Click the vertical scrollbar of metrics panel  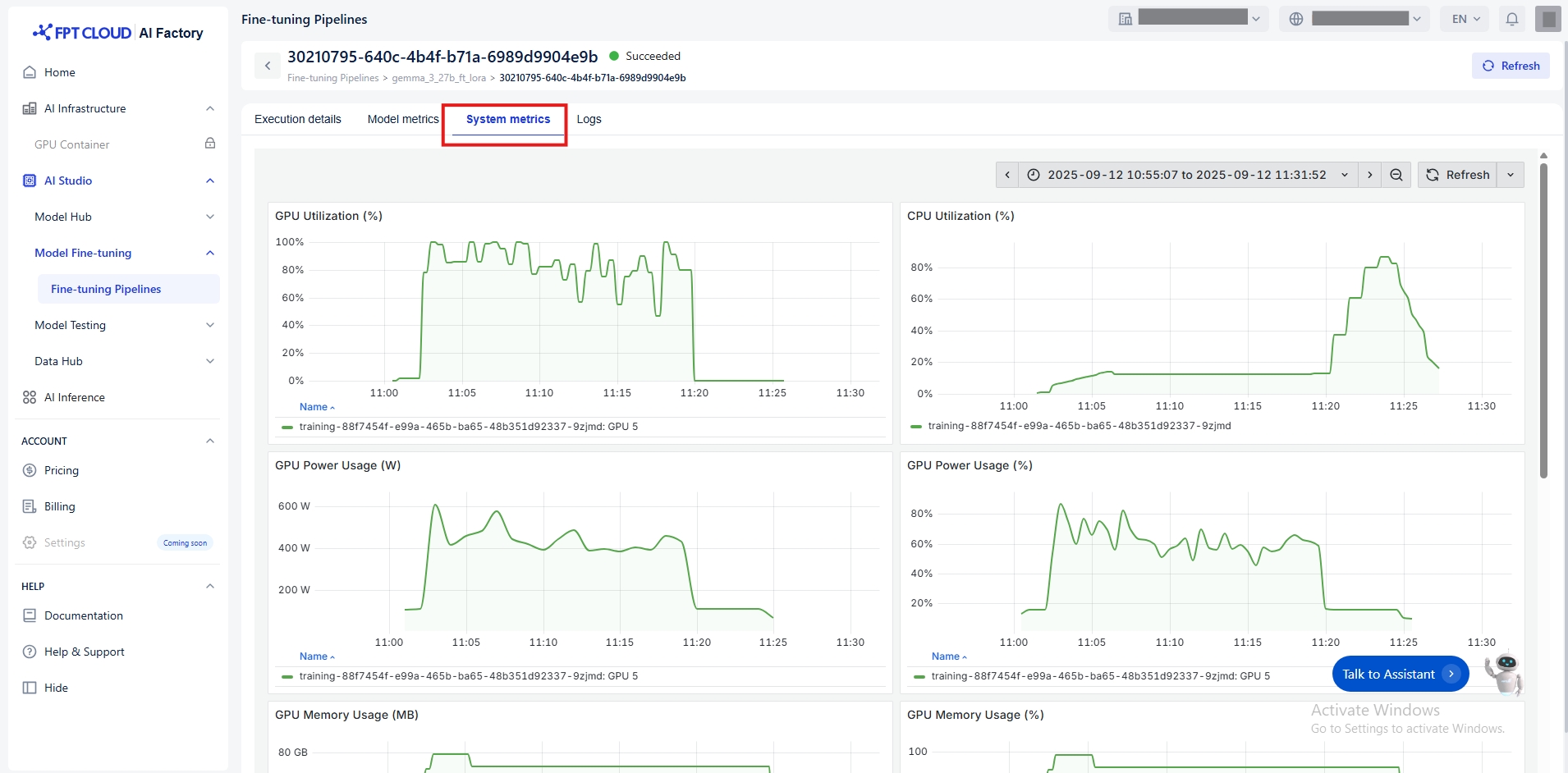pyautogui.click(x=1543, y=320)
